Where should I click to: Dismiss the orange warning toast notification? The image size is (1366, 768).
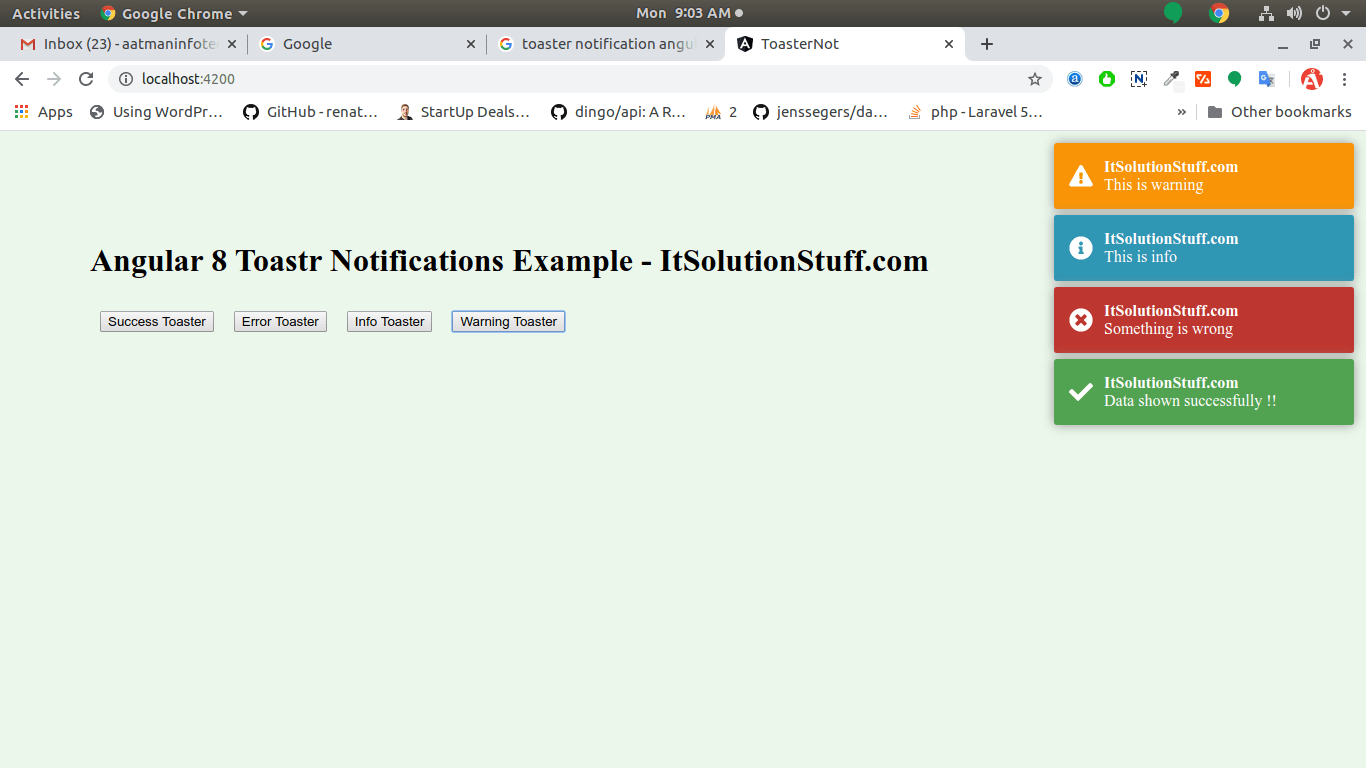click(x=1203, y=176)
